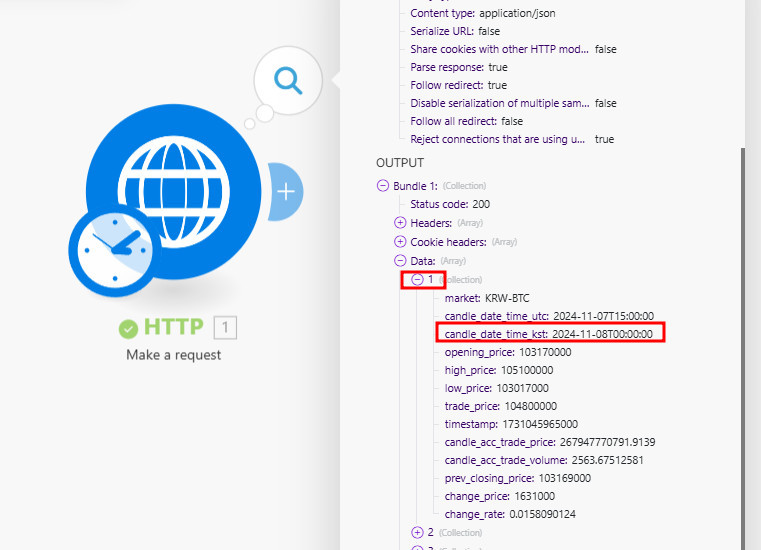Viewport: 761px width, 550px height.
Task: Collapse item 1 in the Data array
Action: point(418,279)
